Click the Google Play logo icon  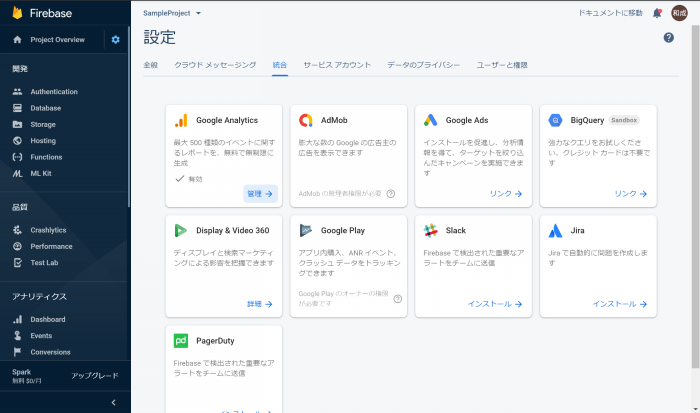(x=306, y=230)
